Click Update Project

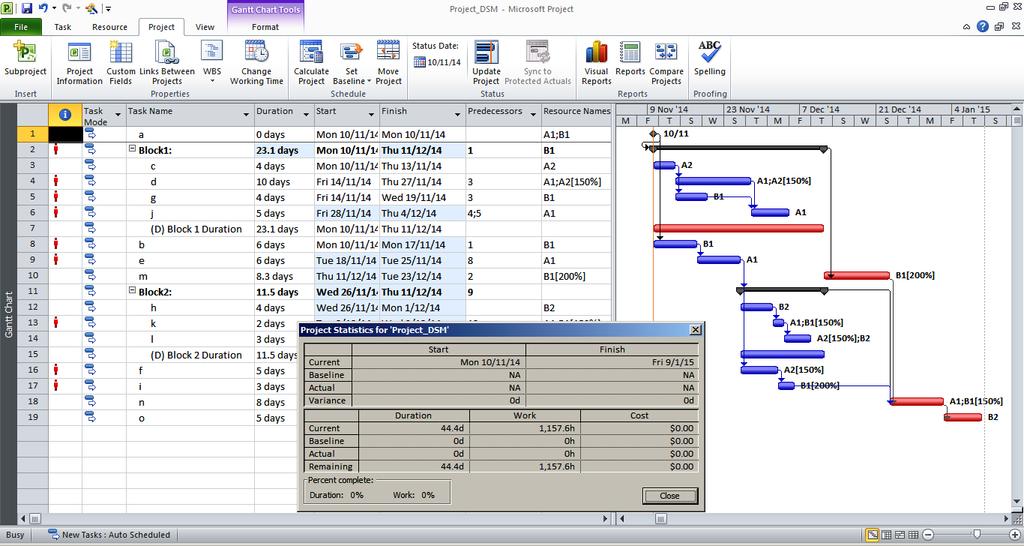(486, 61)
